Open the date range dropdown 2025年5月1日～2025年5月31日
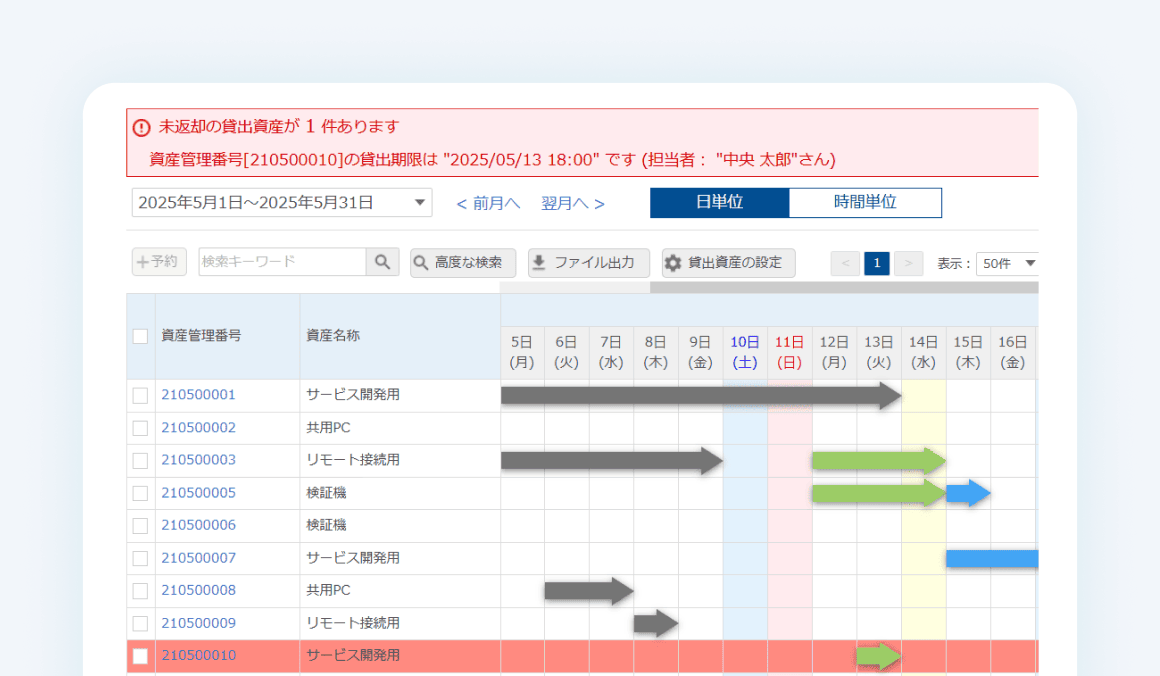1160x676 pixels. (x=282, y=203)
